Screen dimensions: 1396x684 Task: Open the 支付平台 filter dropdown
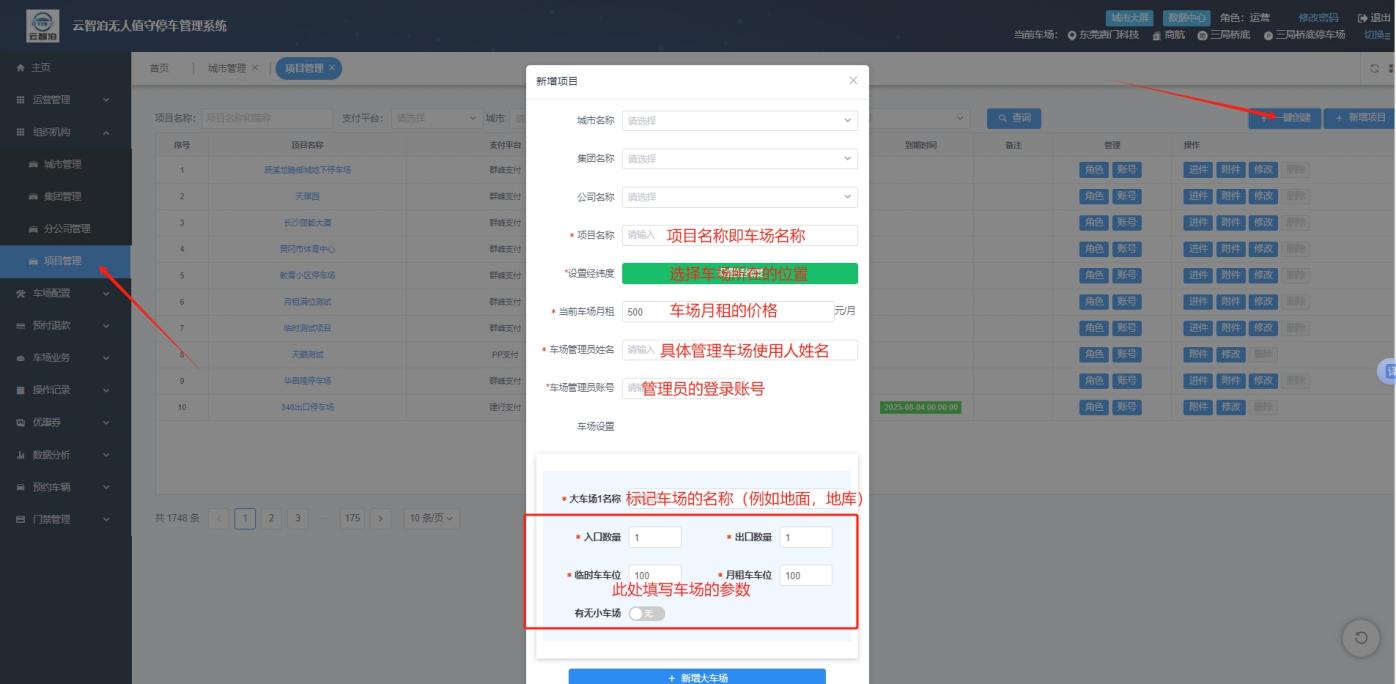437,119
